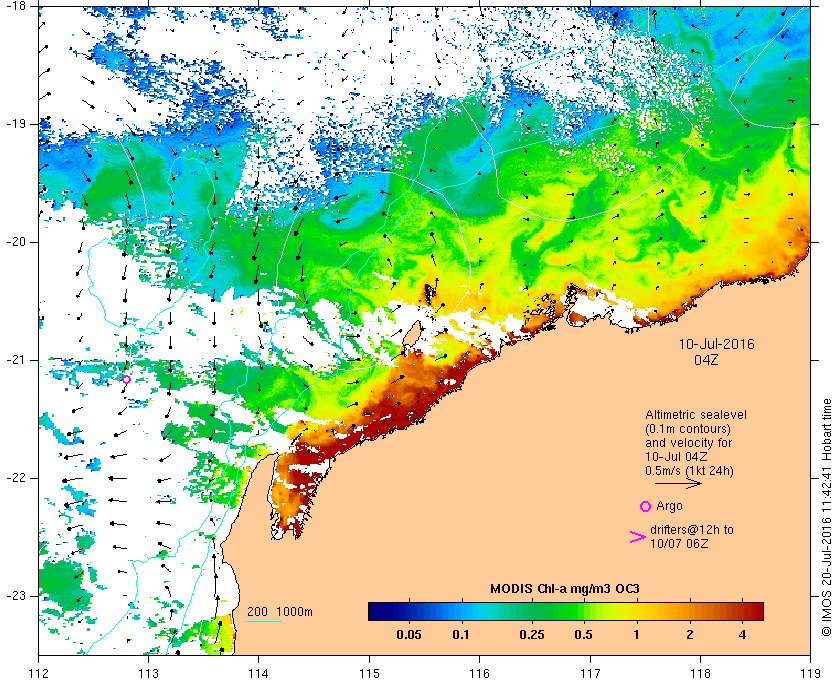Click the 'MODIS Chl-a mg/m3 OC3' colorbar title

(565, 589)
